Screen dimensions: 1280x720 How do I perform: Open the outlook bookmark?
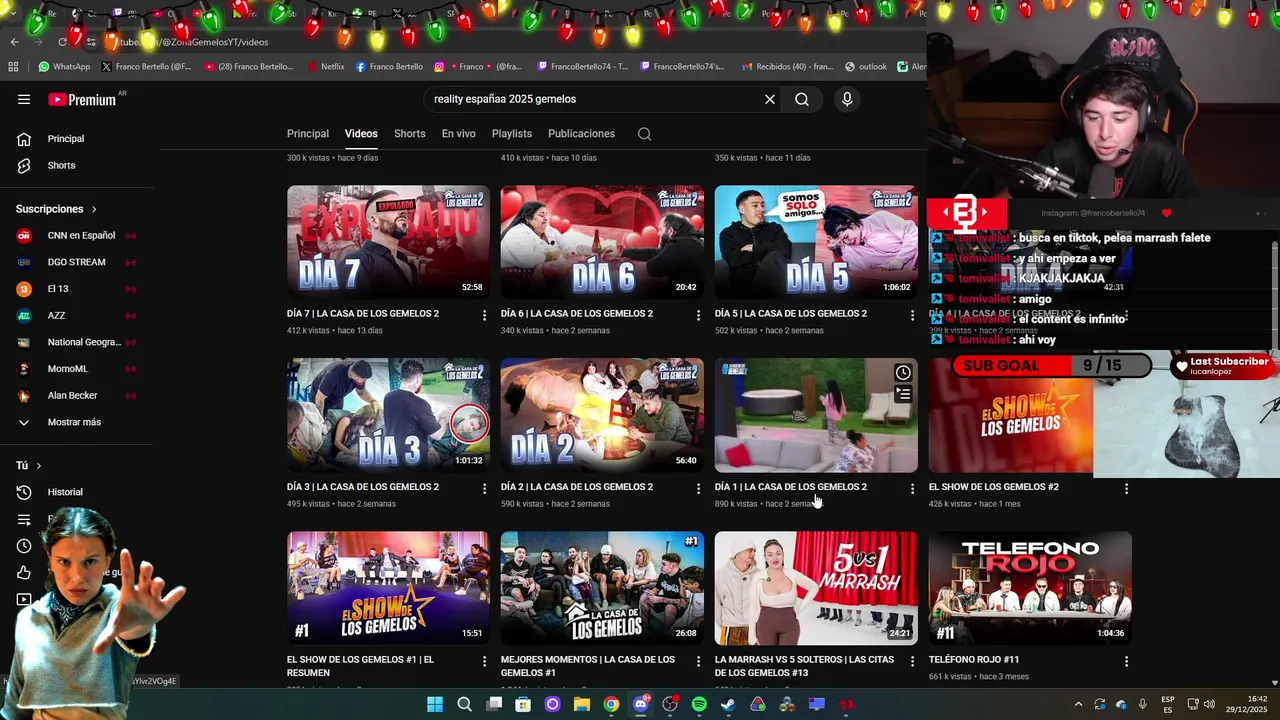pos(866,67)
